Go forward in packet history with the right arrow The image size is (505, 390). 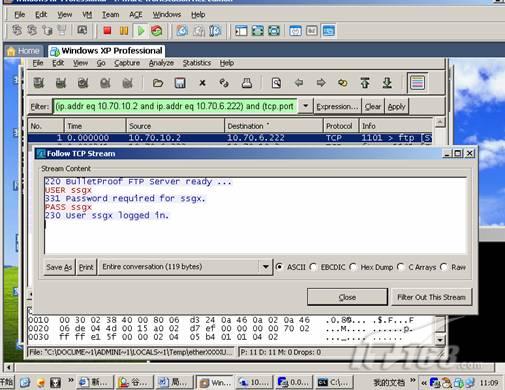point(321,83)
